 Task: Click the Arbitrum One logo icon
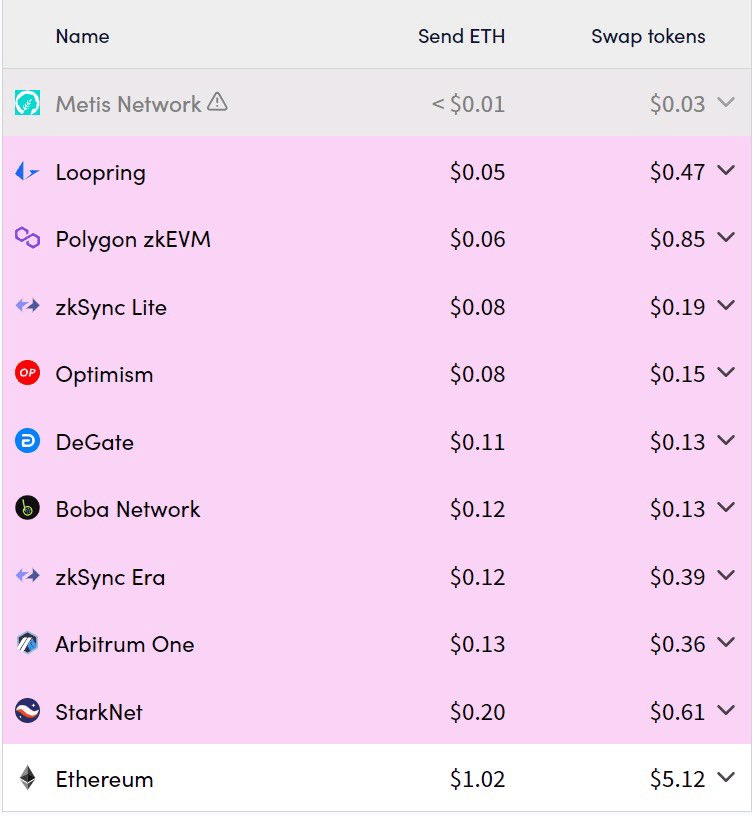point(28,643)
